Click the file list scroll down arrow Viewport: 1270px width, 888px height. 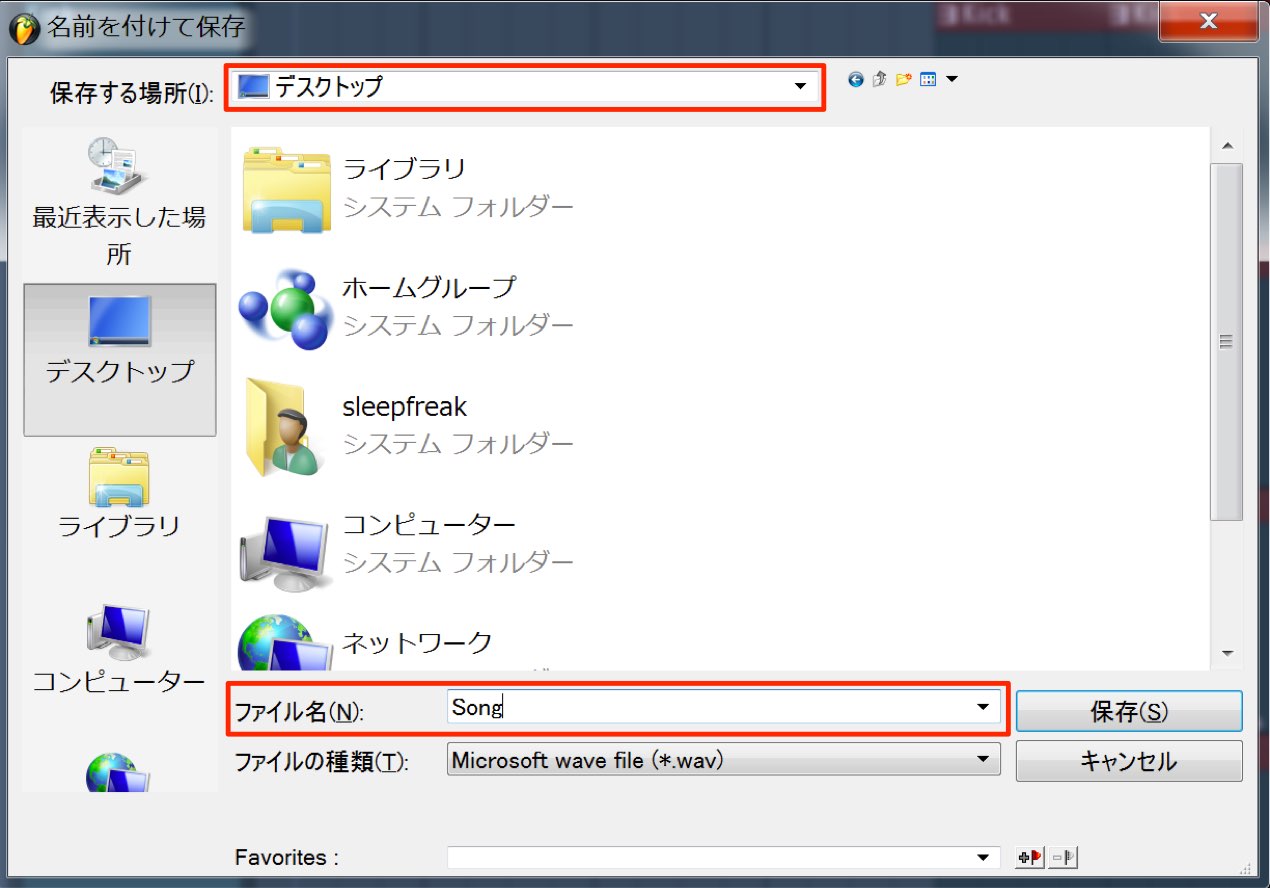(1227, 653)
